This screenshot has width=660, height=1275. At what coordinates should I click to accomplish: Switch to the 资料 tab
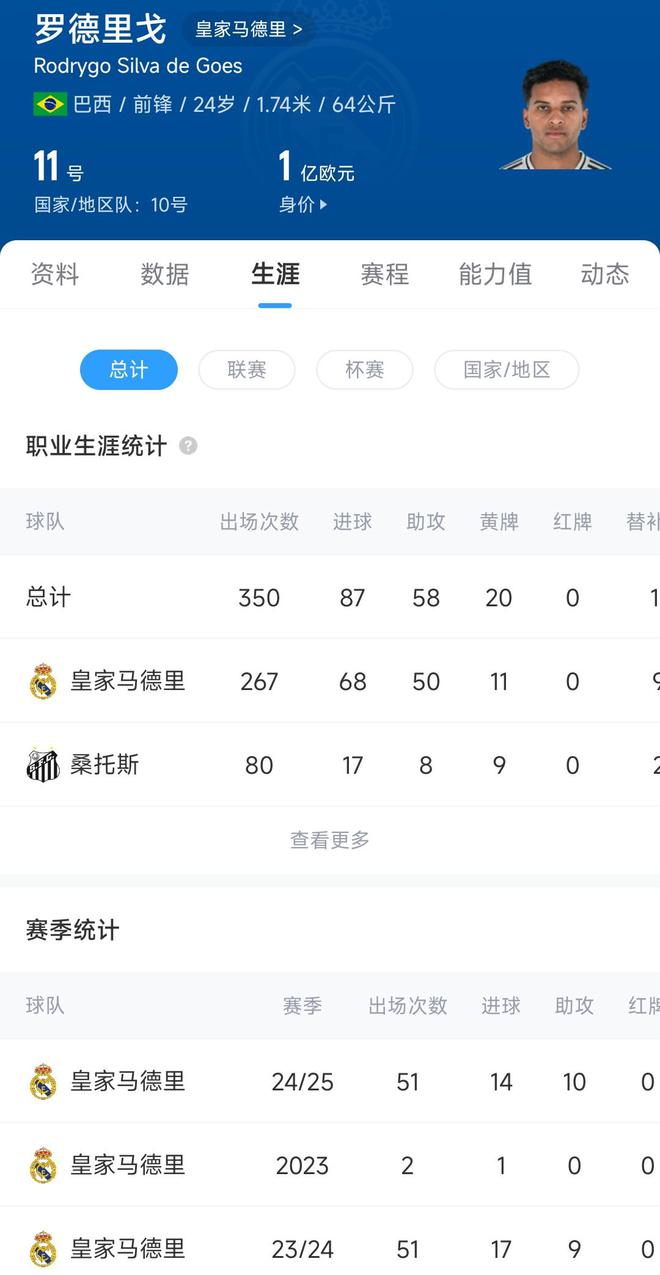click(55, 274)
